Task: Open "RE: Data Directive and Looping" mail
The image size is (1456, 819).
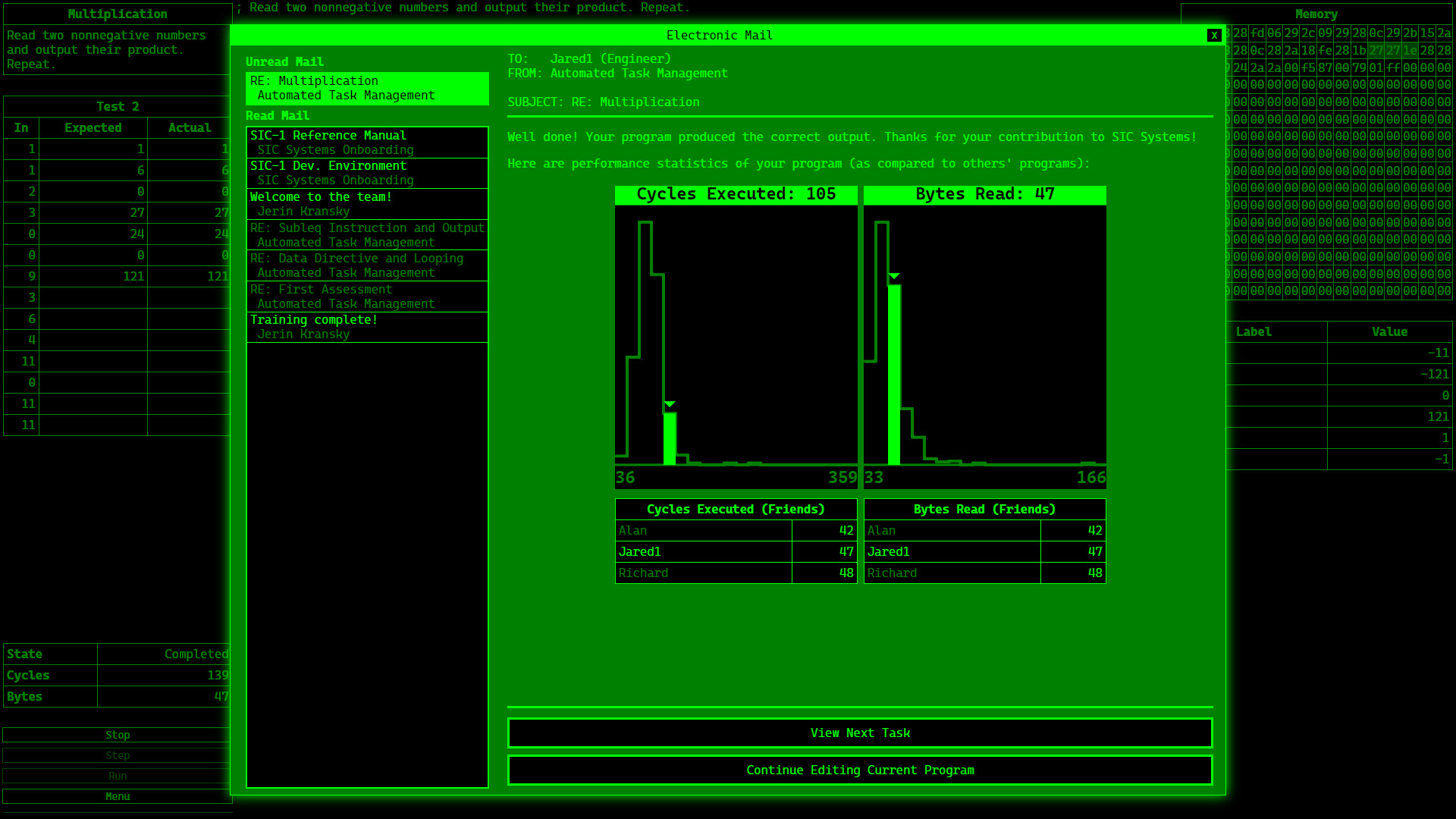Action: (367, 265)
